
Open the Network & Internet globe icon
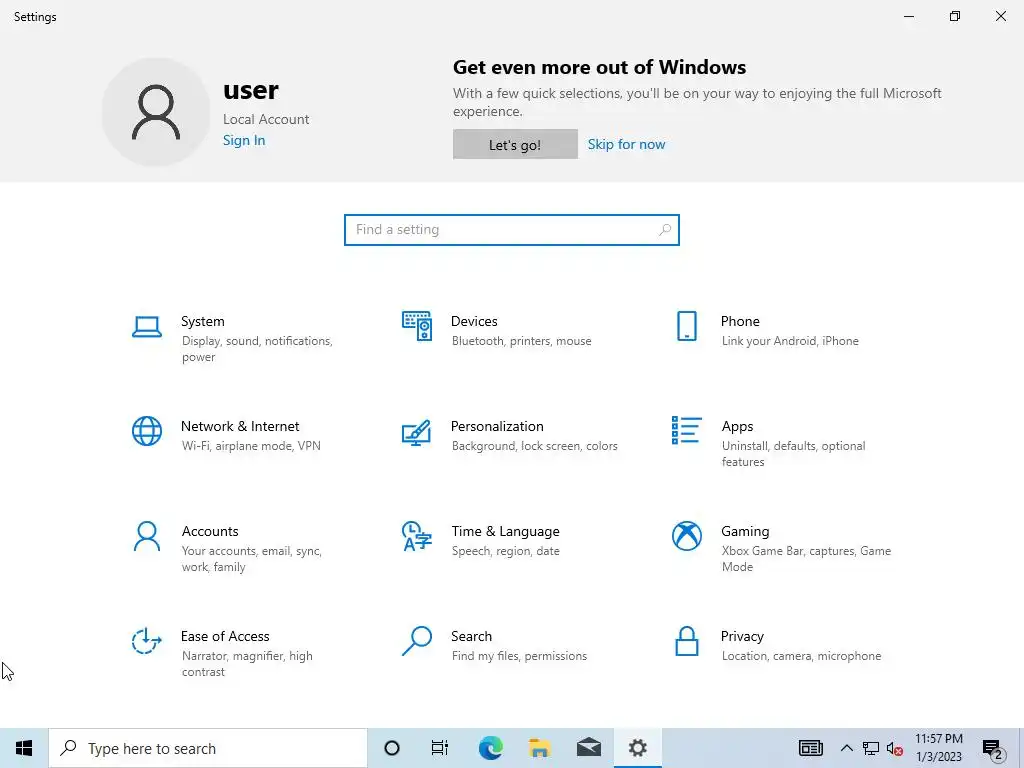point(146,431)
